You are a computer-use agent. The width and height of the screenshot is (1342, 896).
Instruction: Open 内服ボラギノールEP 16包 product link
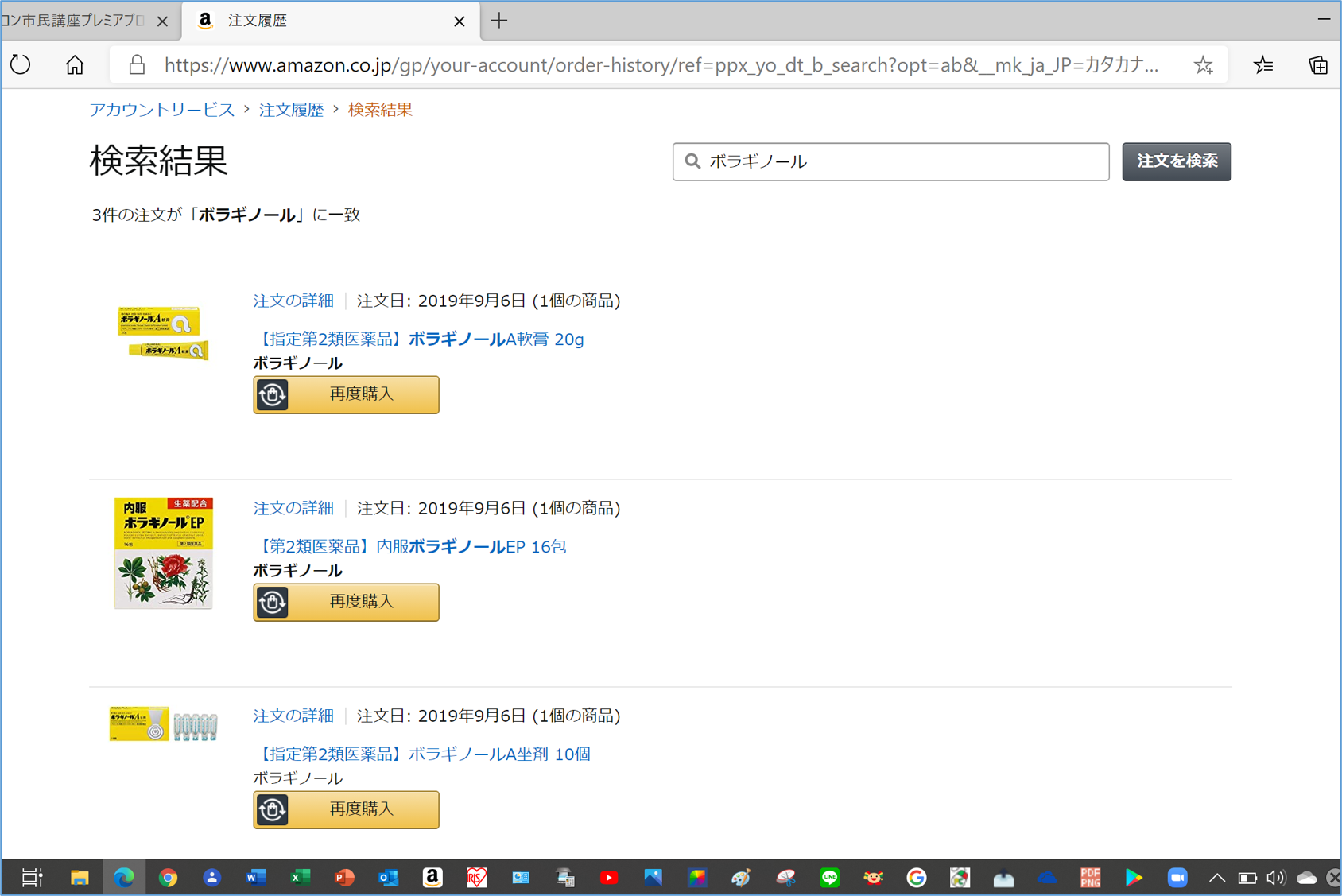410,547
